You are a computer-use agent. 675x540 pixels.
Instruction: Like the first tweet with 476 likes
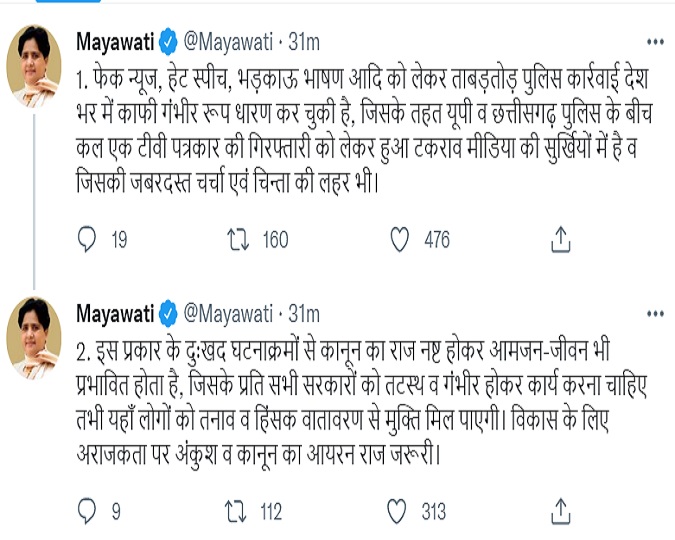pyautogui.click(x=400, y=239)
